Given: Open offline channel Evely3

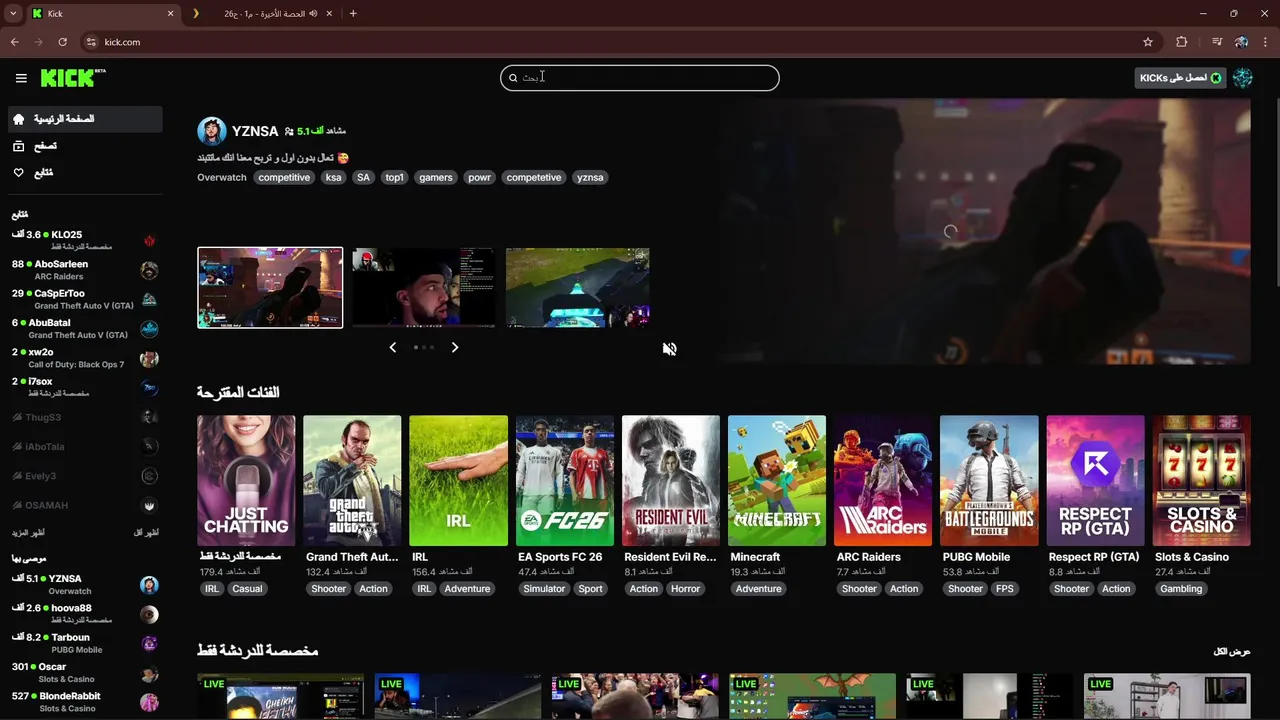Looking at the screenshot, I should 85,476.
